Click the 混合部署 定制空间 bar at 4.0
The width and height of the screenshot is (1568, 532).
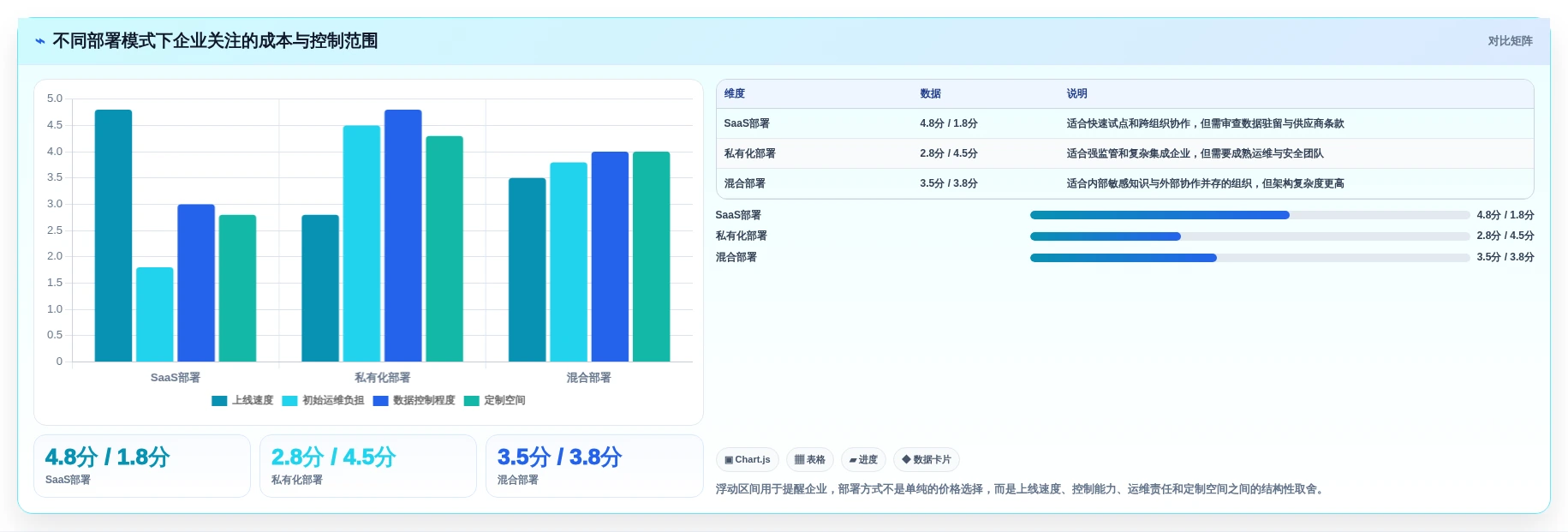(652, 256)
